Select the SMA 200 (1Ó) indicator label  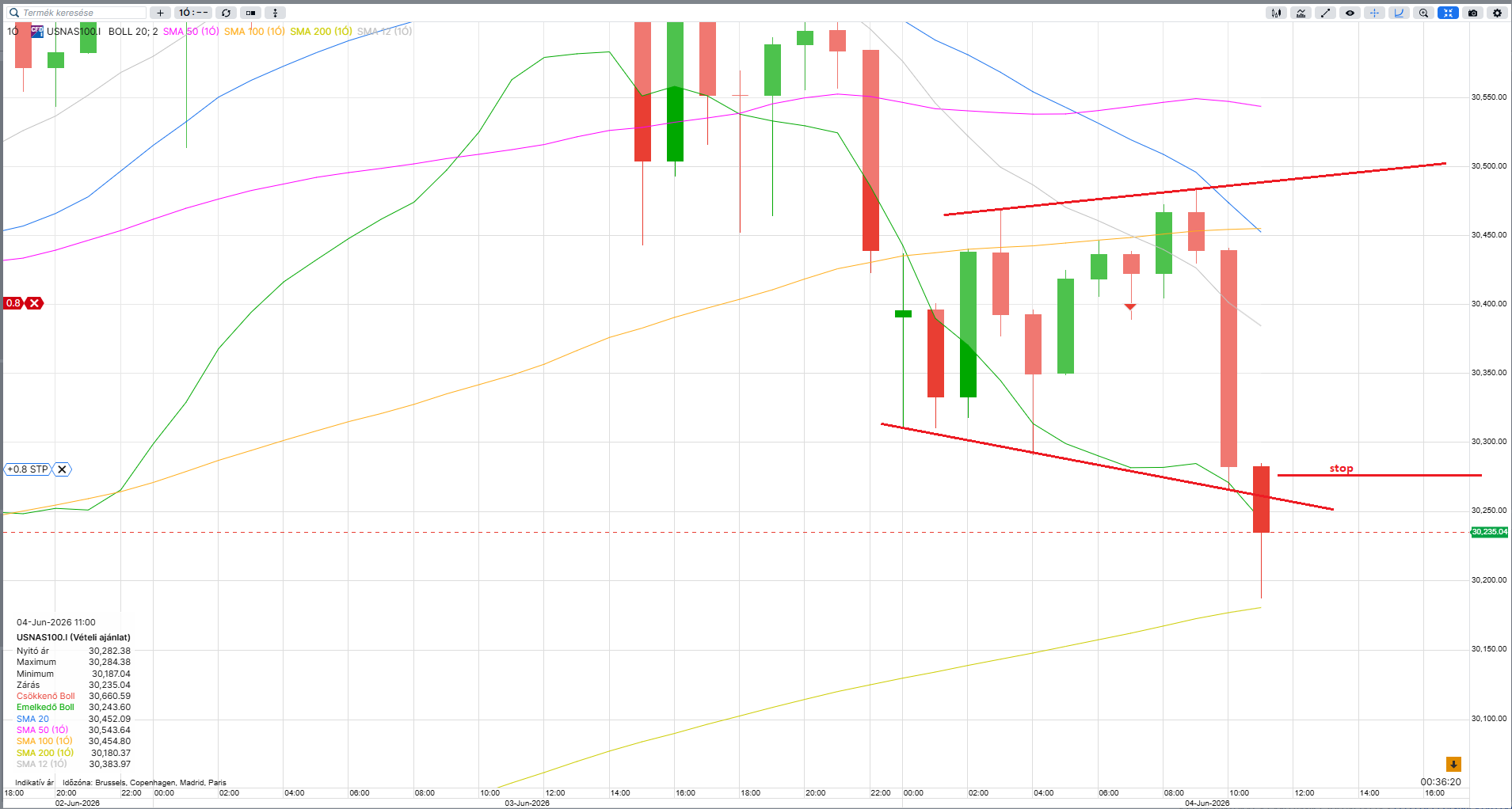click(x=321, y=32)
